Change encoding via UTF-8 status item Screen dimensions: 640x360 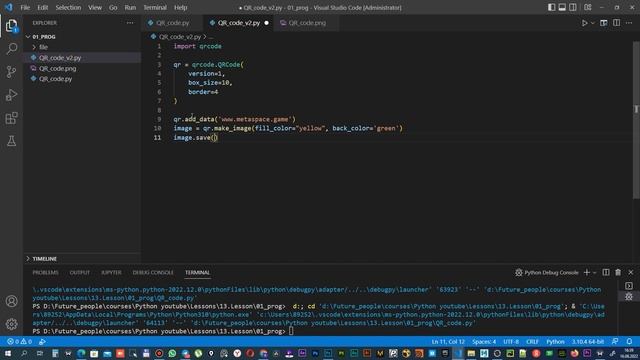(511, 342)
